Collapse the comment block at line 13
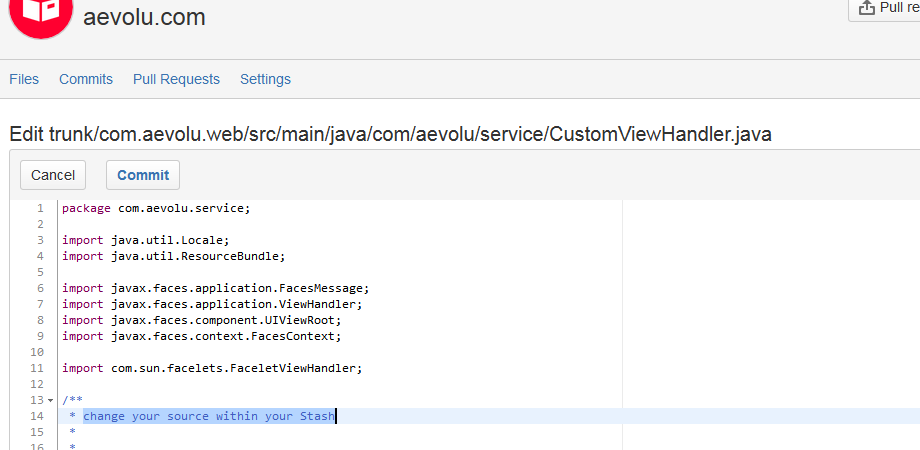Screen dimensions: 920x450 point(50,401)
